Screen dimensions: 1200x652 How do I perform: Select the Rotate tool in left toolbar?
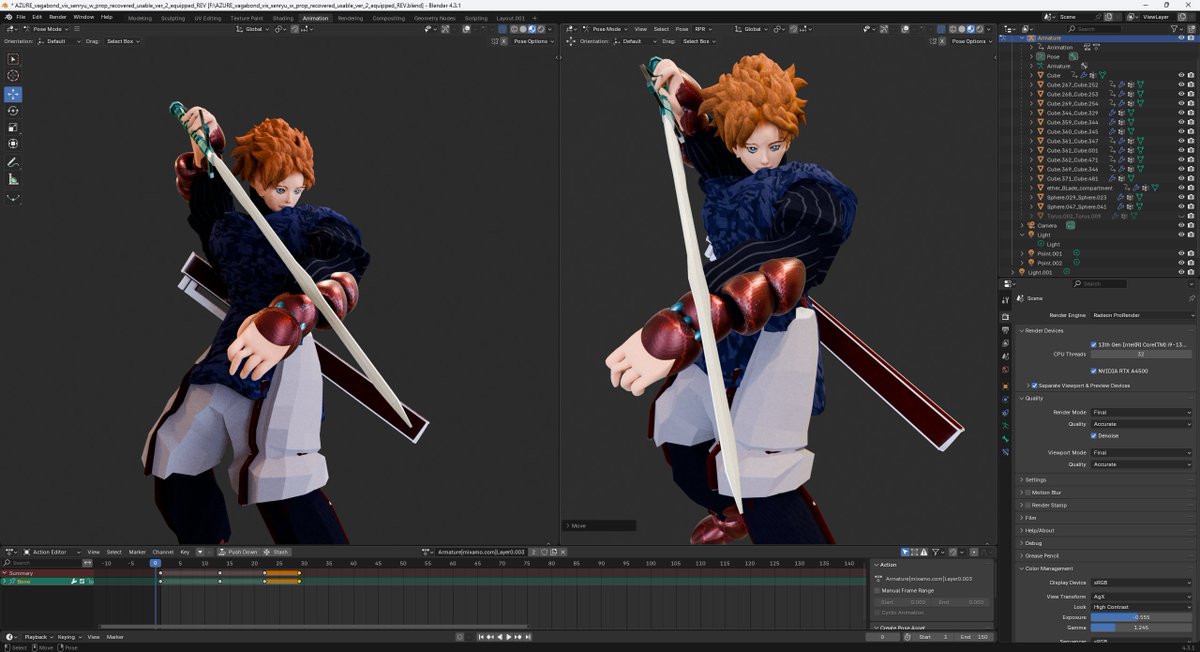click(x=13, y=111)
